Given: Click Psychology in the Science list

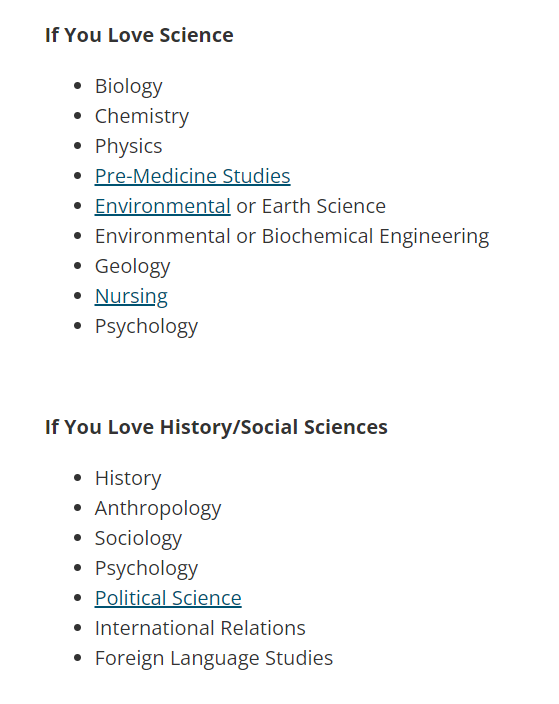Looking at the screenshot, I should pyautogui.click(x=146, y=326).
